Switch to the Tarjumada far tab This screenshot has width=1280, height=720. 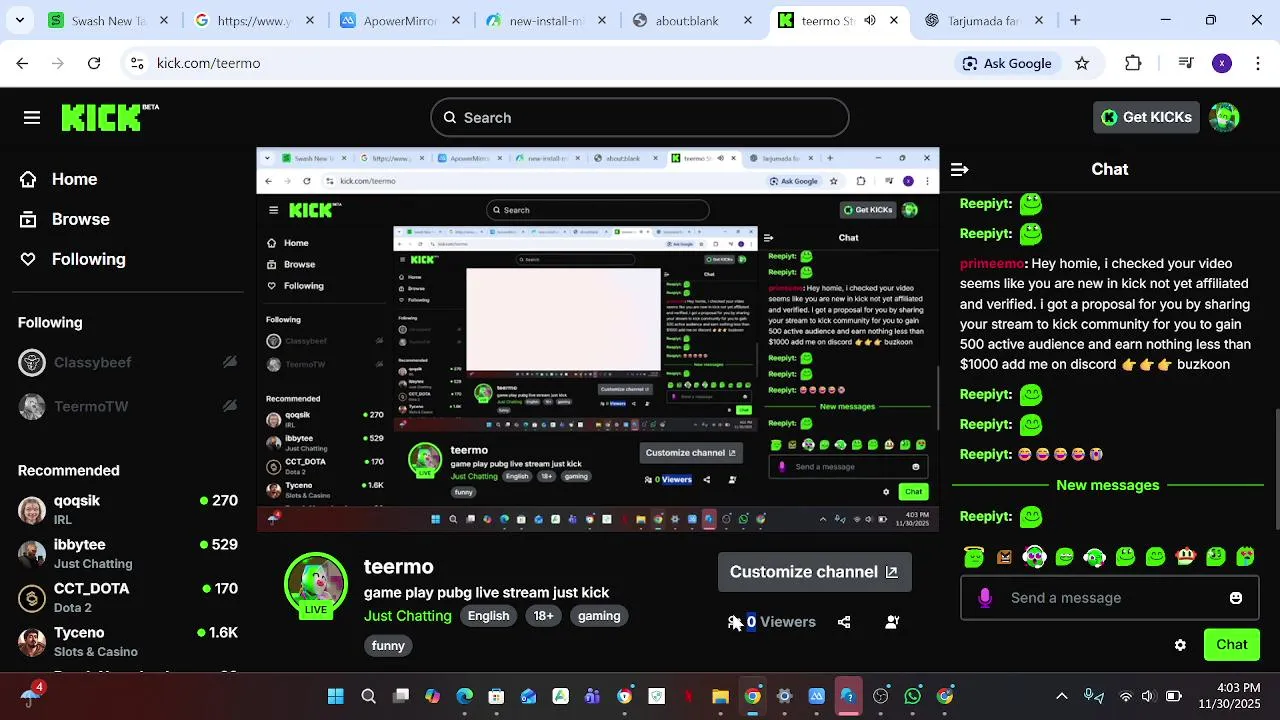[984, 20]
